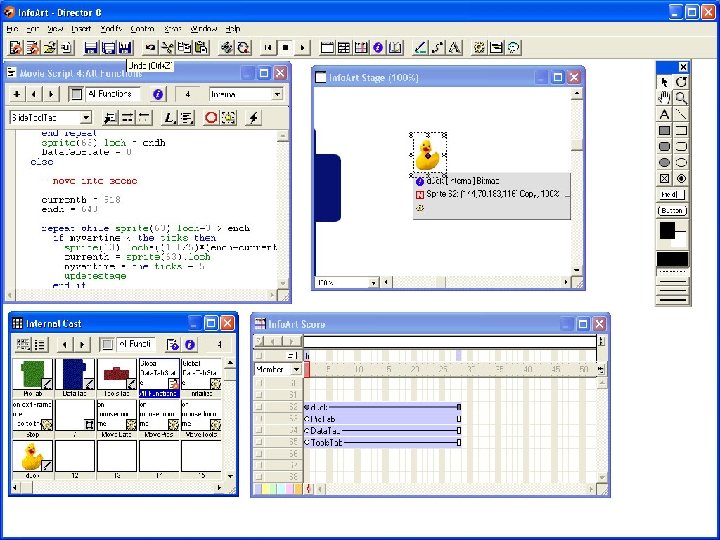Image resolution: width=720 pixels, height=540 pixels.
Task: Select the duck cast member thumbnail
Action: pos(32,456)
